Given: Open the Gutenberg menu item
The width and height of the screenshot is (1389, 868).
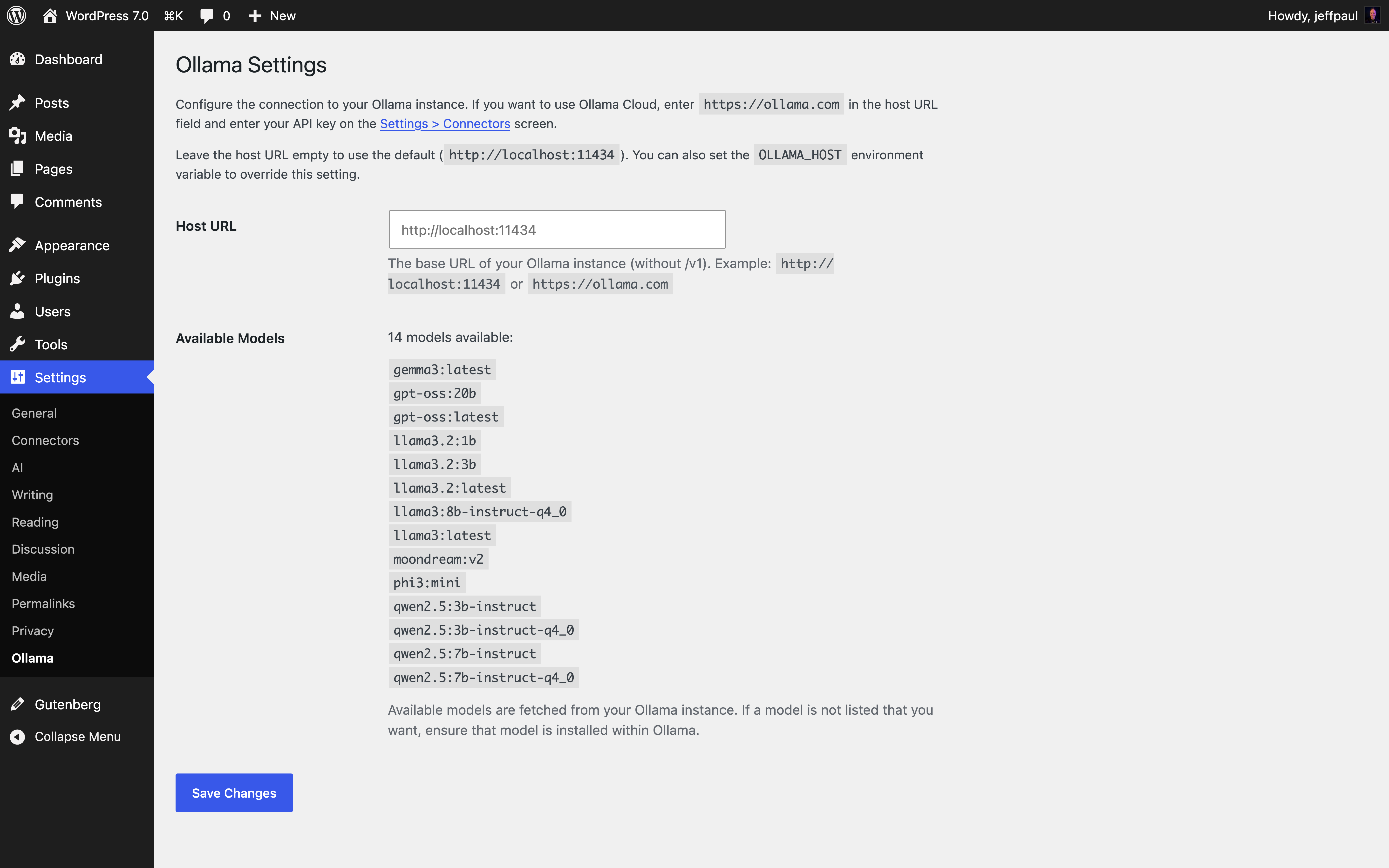Looking at the screenshot, I should point(68,704).
